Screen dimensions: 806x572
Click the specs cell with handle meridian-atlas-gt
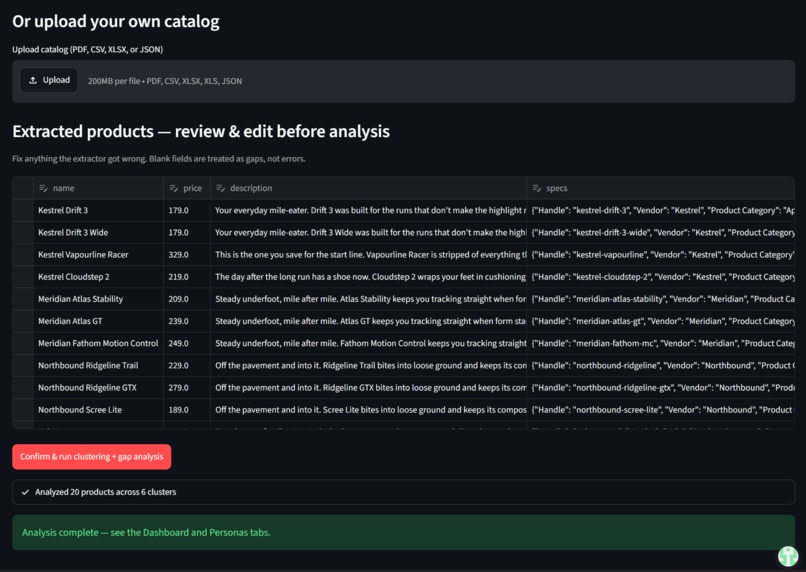661,321
